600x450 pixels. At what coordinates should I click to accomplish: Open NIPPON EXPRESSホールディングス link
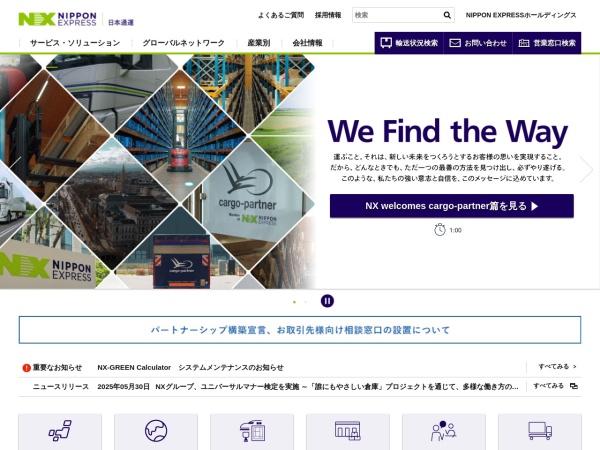[x=521, y=15]
